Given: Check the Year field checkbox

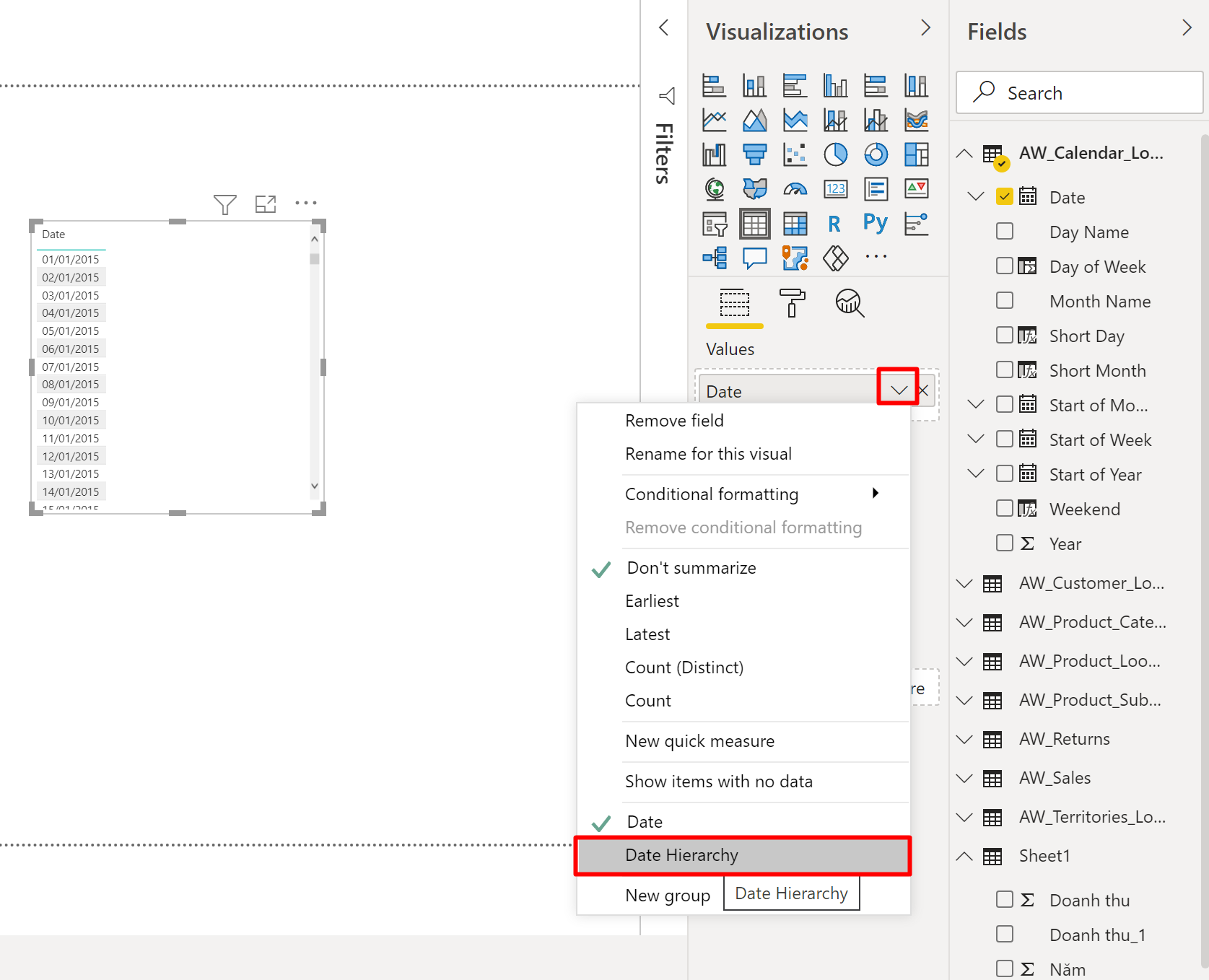Looking at the screenshot, I should (x=1004, y=543).
